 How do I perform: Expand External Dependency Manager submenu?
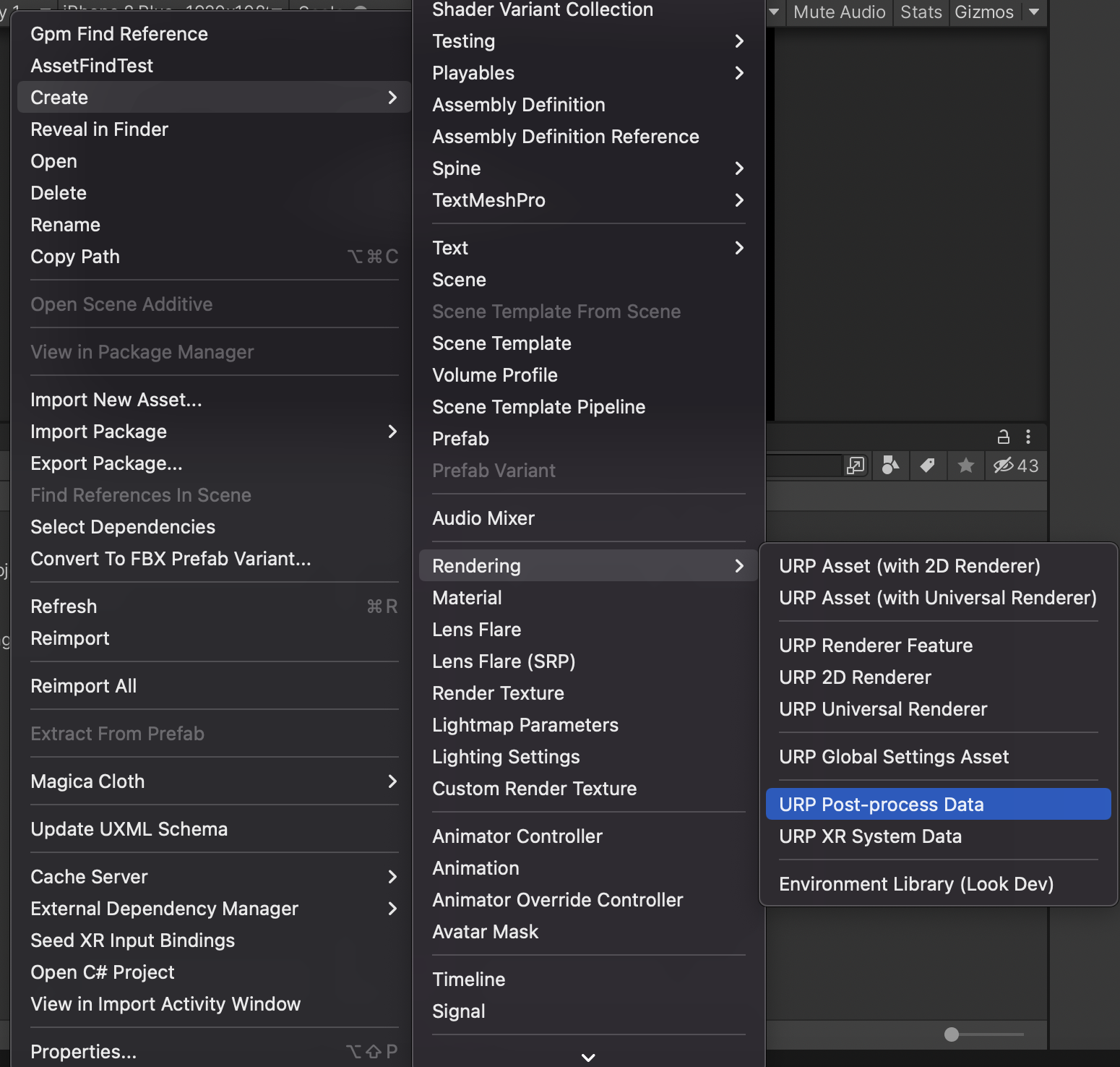click(x=215, y=909)
